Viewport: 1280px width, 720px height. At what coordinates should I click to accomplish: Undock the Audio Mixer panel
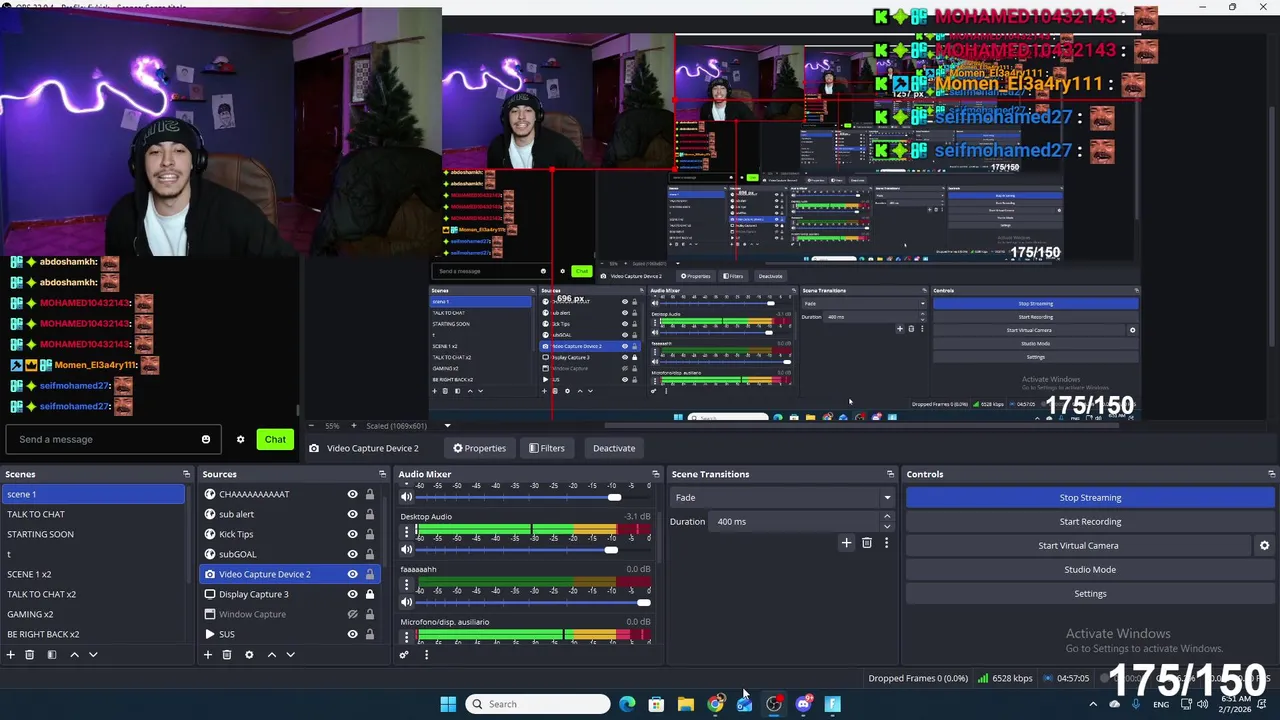click(656, 474)
